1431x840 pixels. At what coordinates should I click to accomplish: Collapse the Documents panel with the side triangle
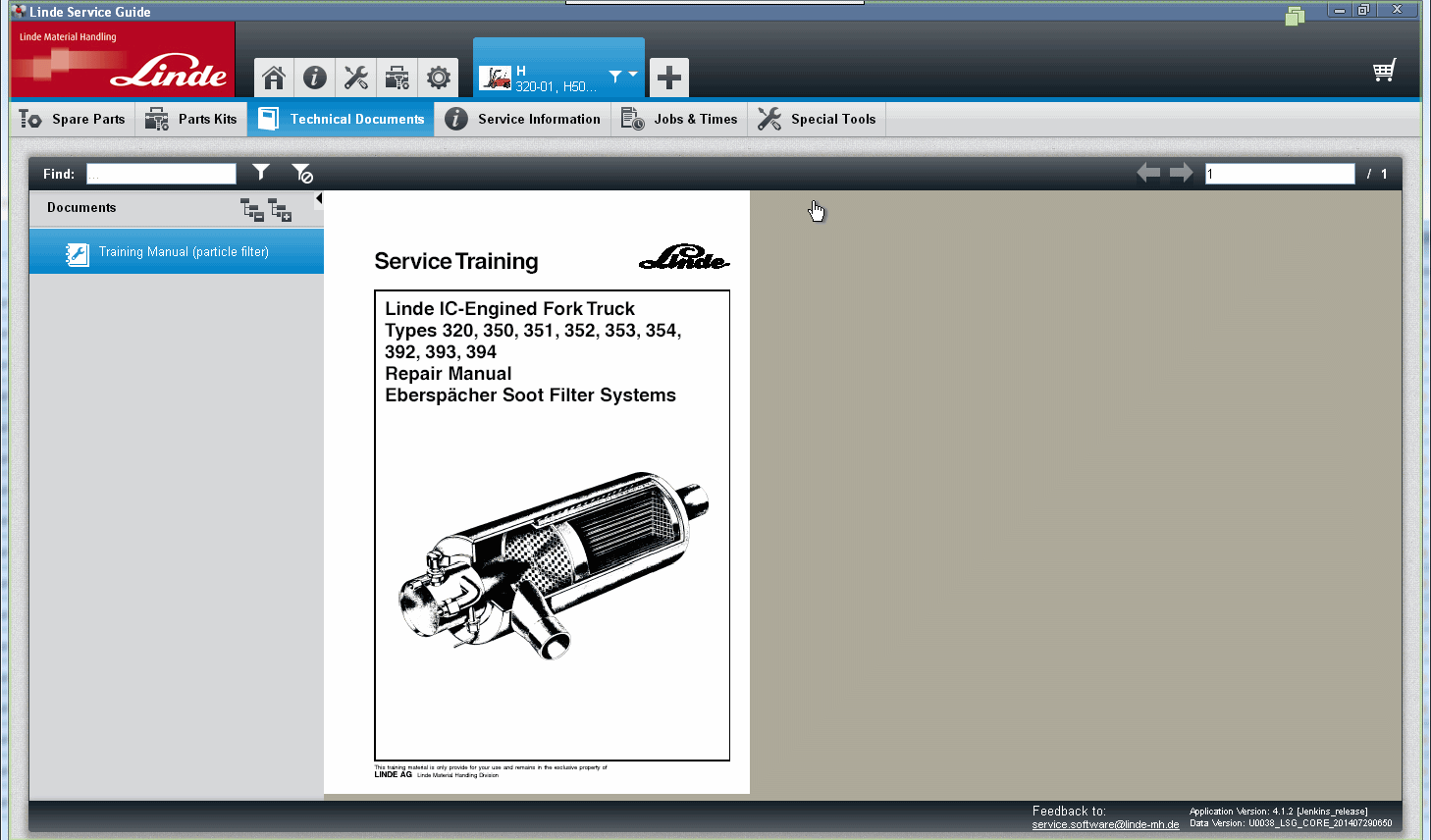pyautogui.click(x=318, y=198)
